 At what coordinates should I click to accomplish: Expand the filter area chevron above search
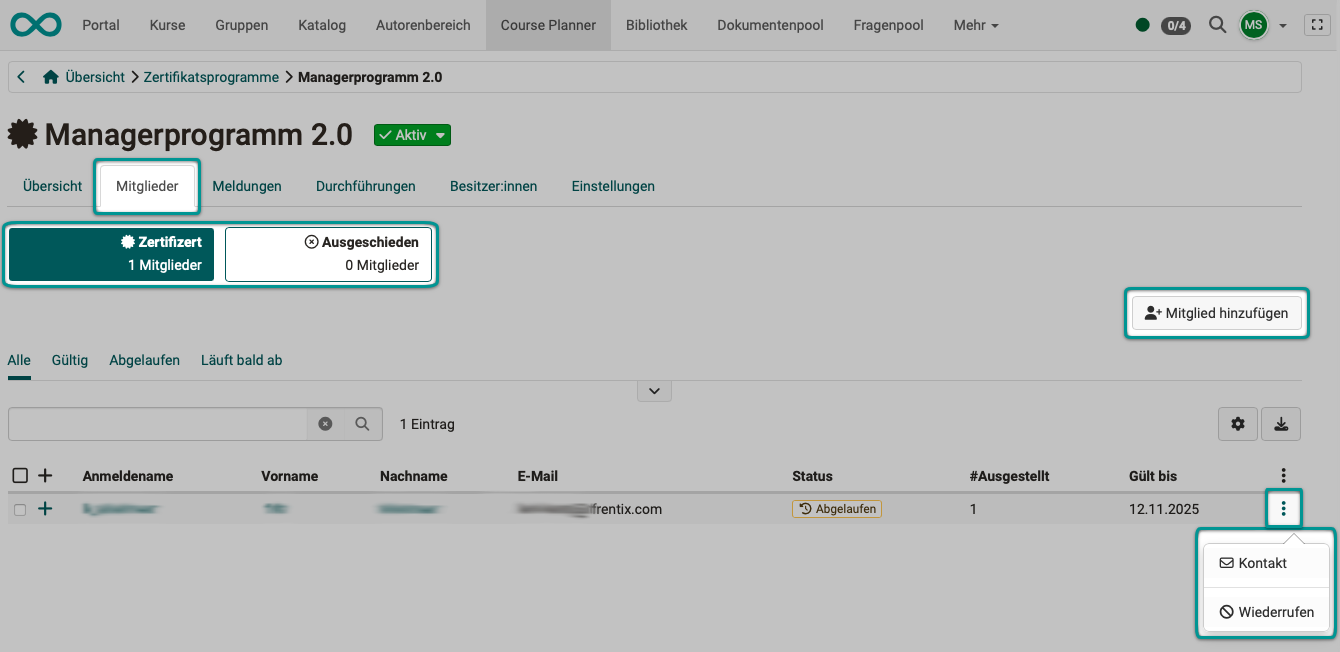click(654, 390)
